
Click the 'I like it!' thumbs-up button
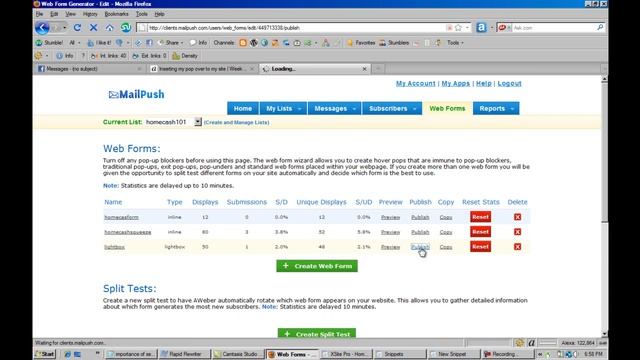click(100, 42)
